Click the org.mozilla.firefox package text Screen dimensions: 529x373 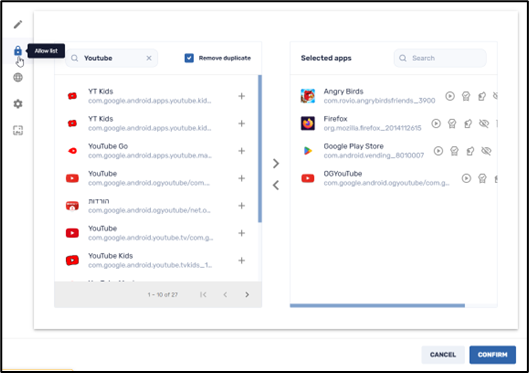tap(372, 128)
